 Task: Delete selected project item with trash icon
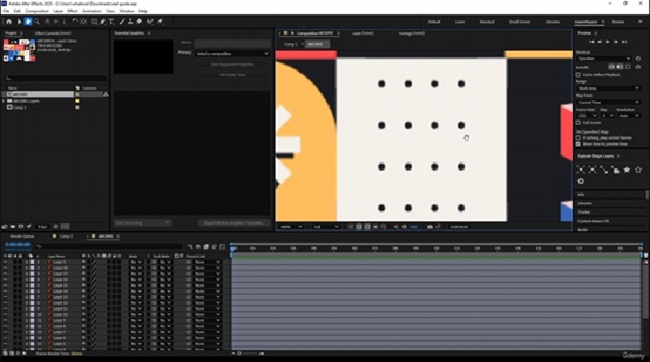tap(56, 227)
